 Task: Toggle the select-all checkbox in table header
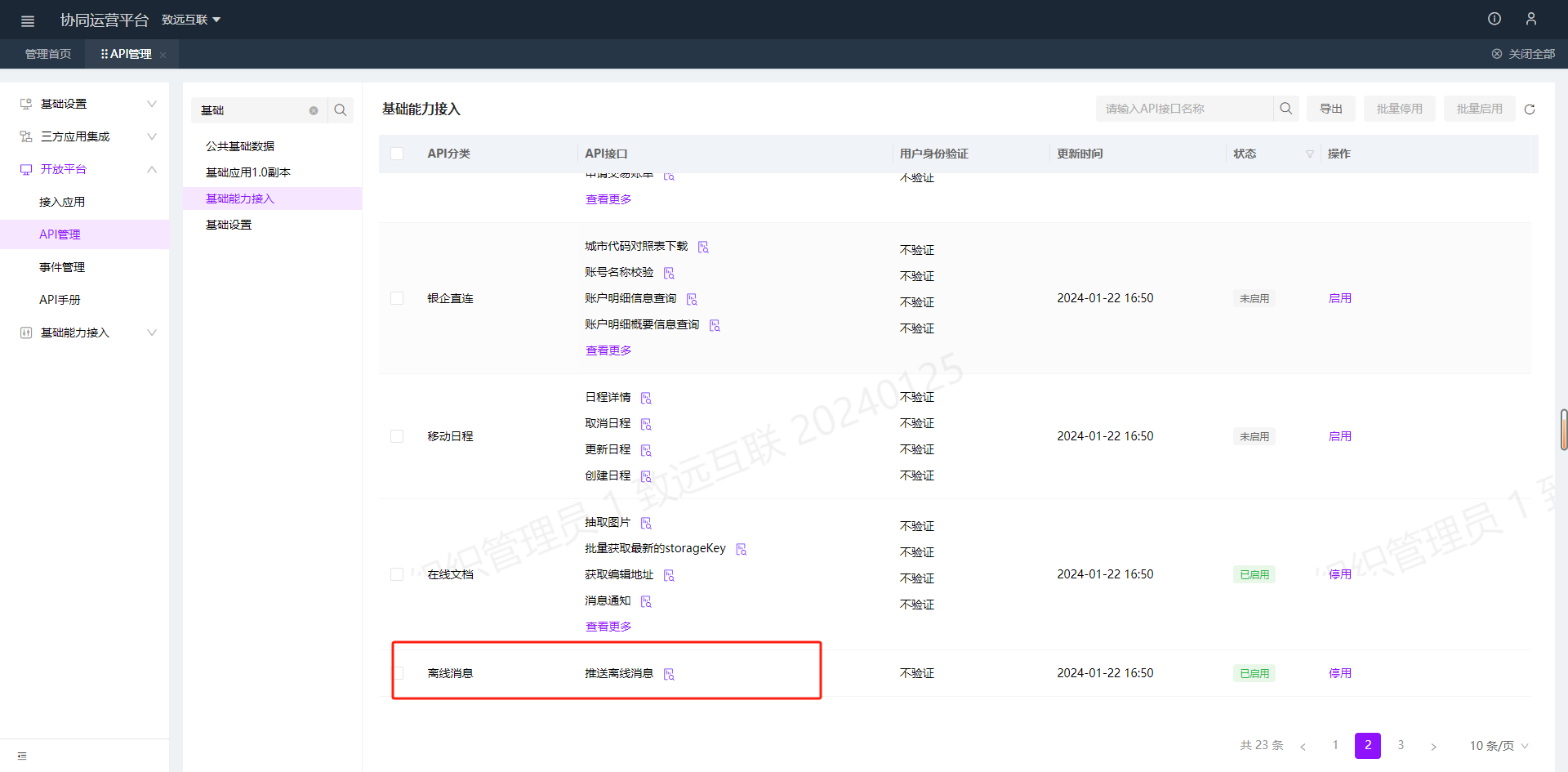397,154
